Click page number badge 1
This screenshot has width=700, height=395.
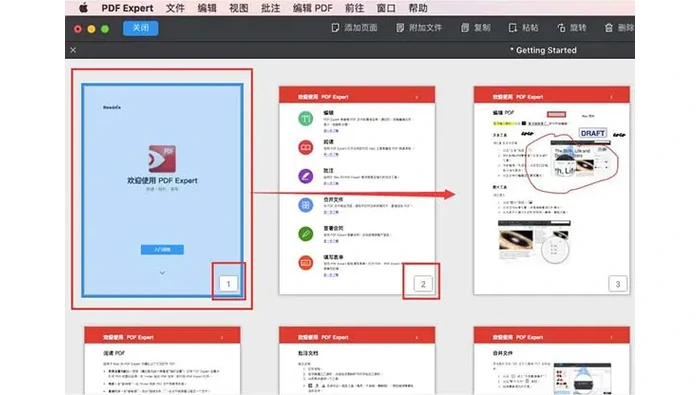click(x=228, y=284)
